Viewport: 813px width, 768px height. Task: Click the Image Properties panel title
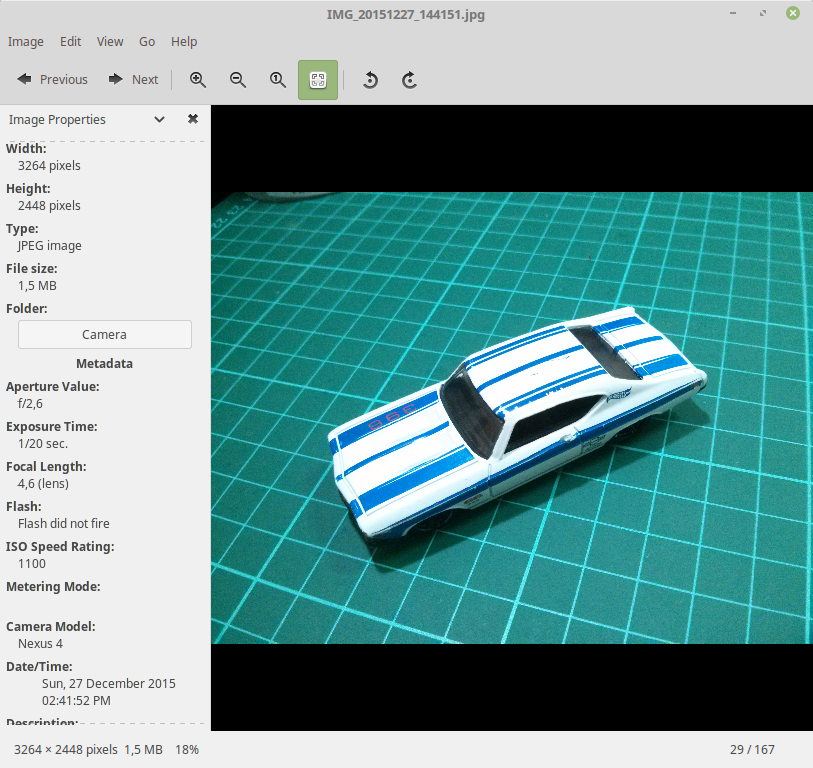(x=57, y=119)
